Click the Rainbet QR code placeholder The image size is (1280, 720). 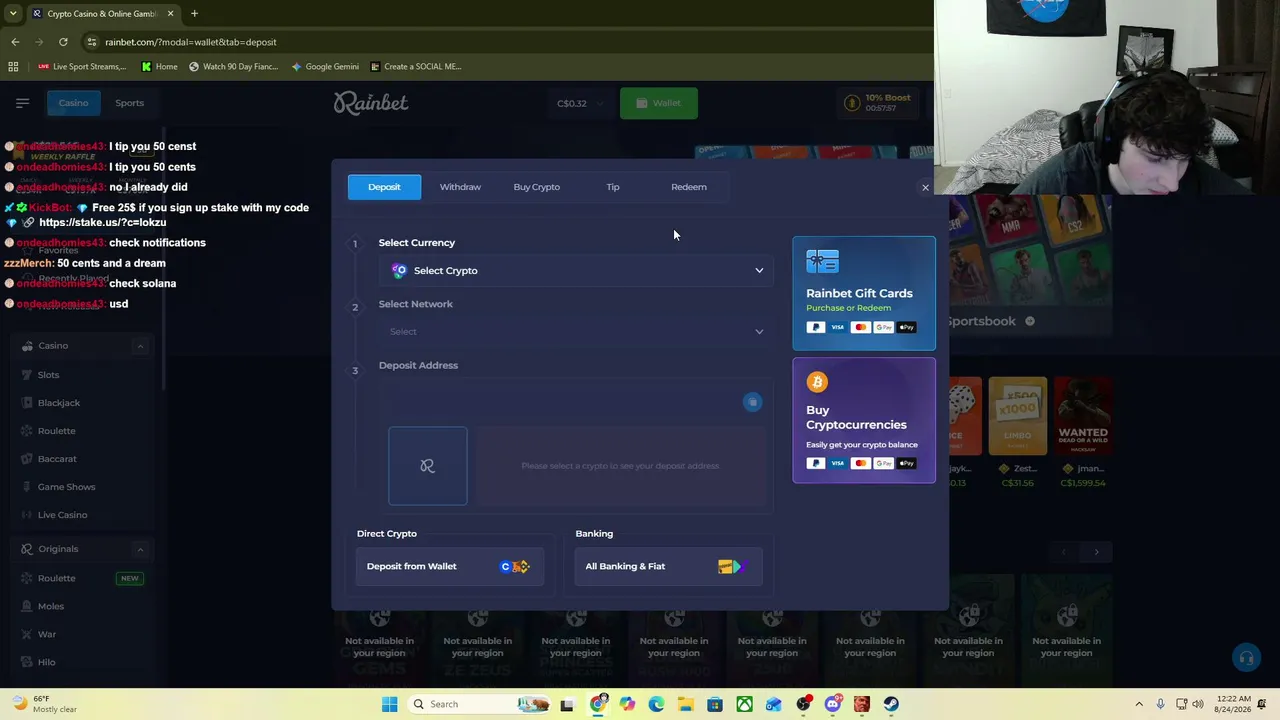[x=428, y=466]
